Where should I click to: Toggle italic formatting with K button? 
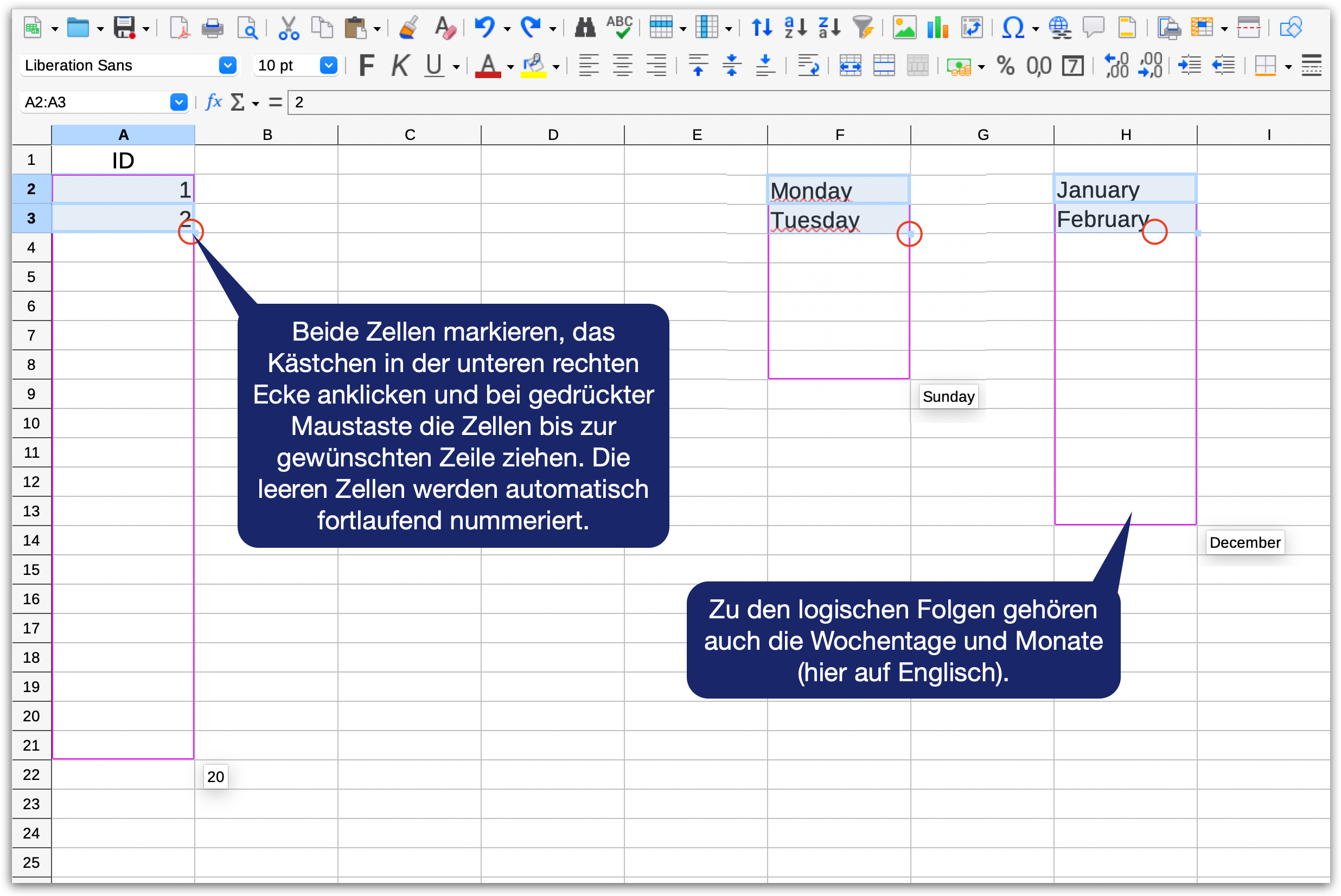(x=400, y=66)
